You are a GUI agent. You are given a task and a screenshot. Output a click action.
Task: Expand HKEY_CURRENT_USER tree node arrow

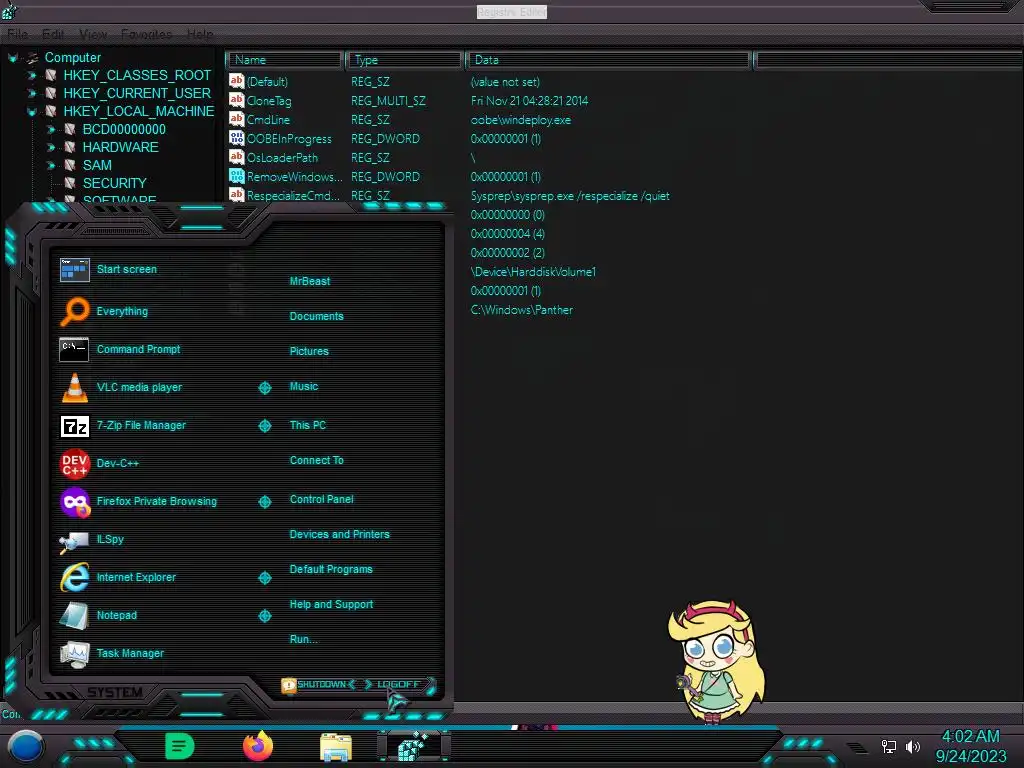tap(31, 93)
